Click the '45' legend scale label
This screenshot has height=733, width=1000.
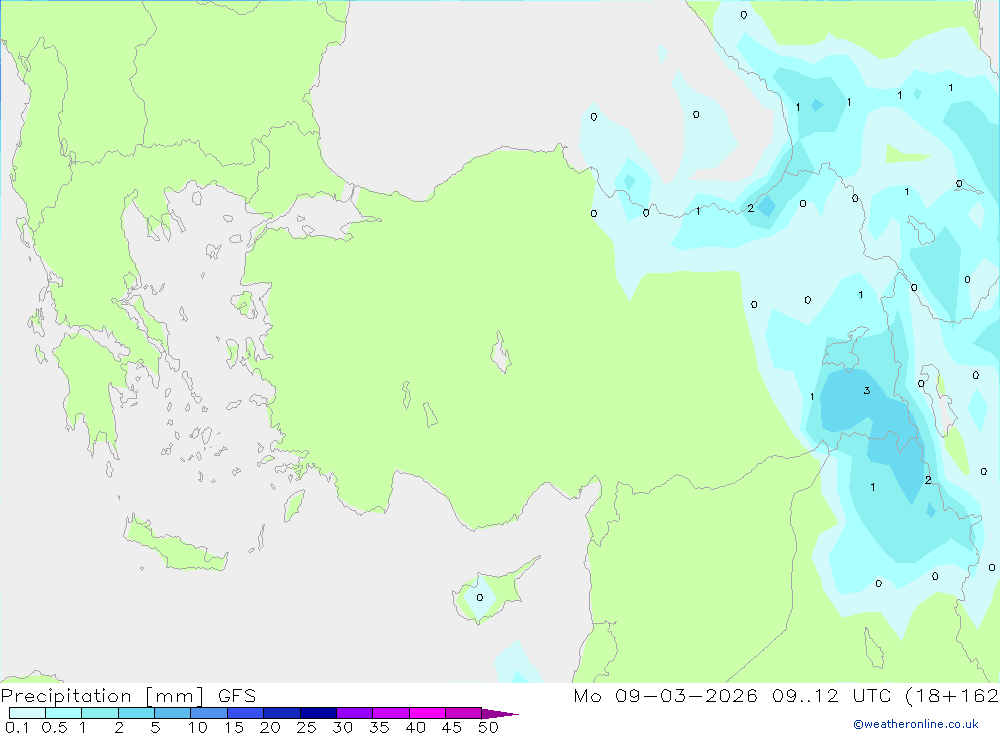point(452,727)
